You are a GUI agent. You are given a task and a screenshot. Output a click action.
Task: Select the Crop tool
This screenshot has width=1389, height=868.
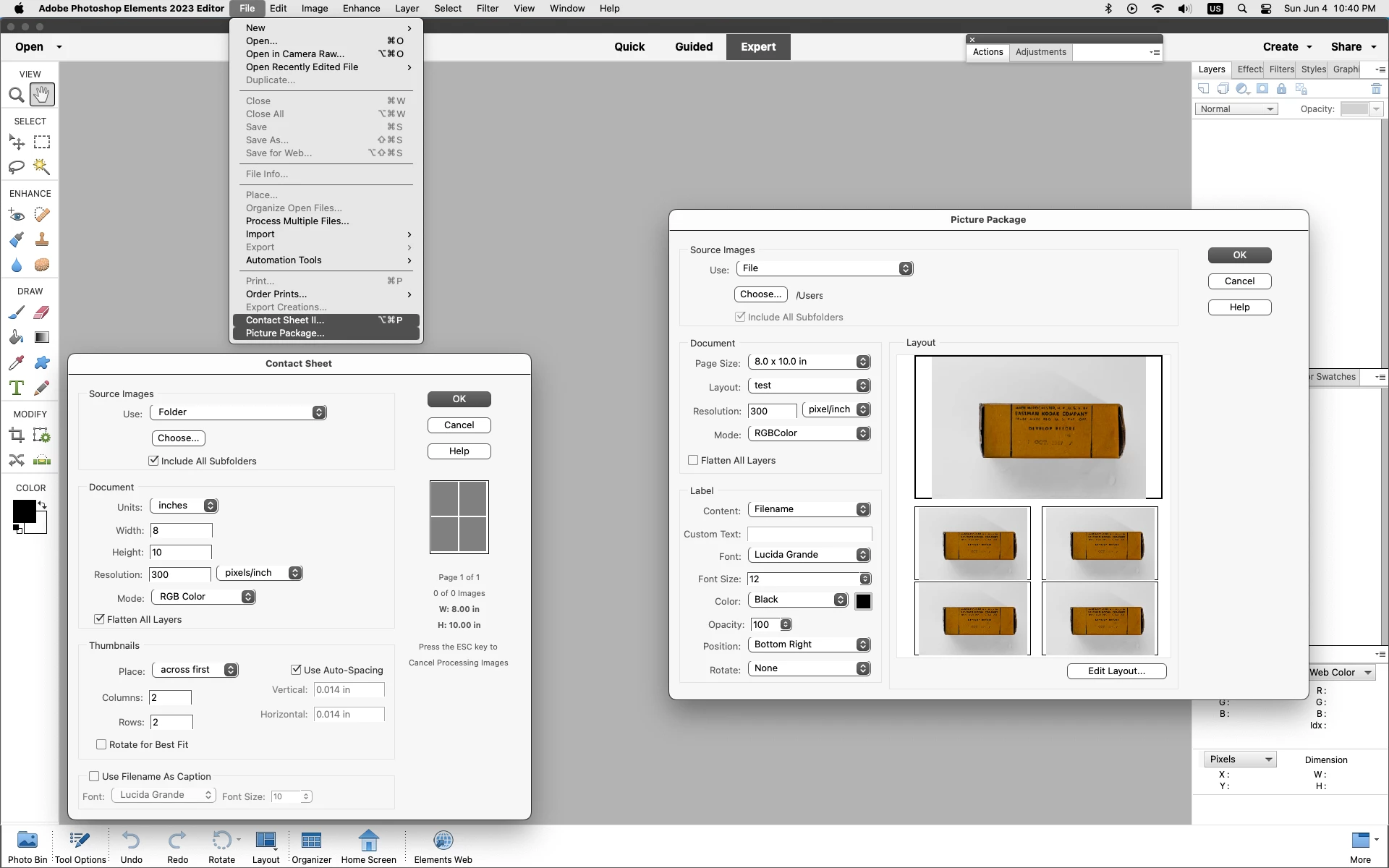[x=16, y=435]
